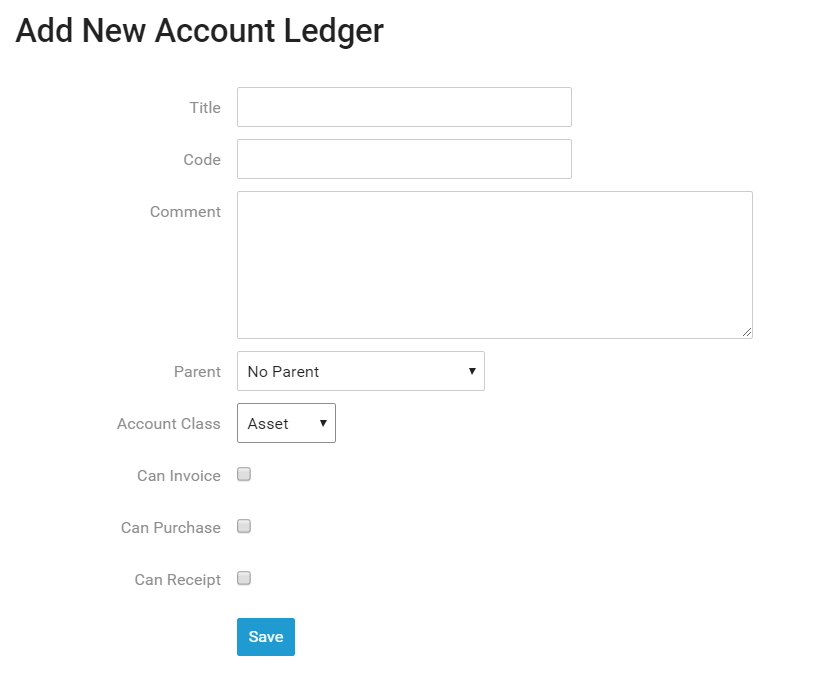Click the Comment field label

point(185,211)
